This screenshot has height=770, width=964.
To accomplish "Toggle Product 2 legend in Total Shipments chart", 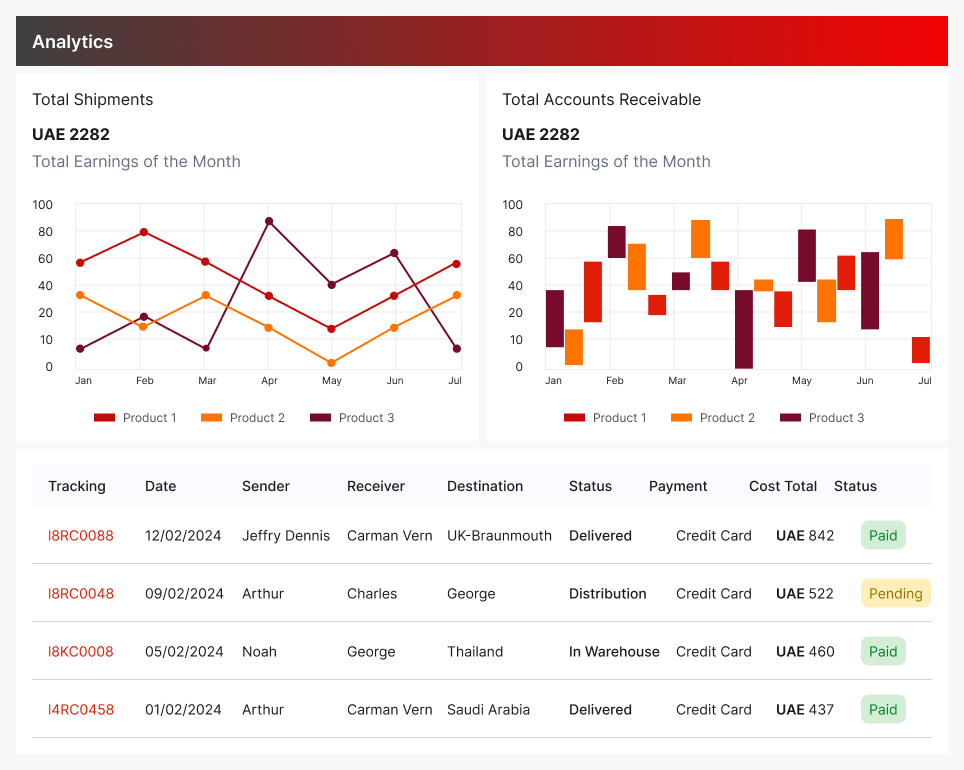I will (x=243, y=418).
